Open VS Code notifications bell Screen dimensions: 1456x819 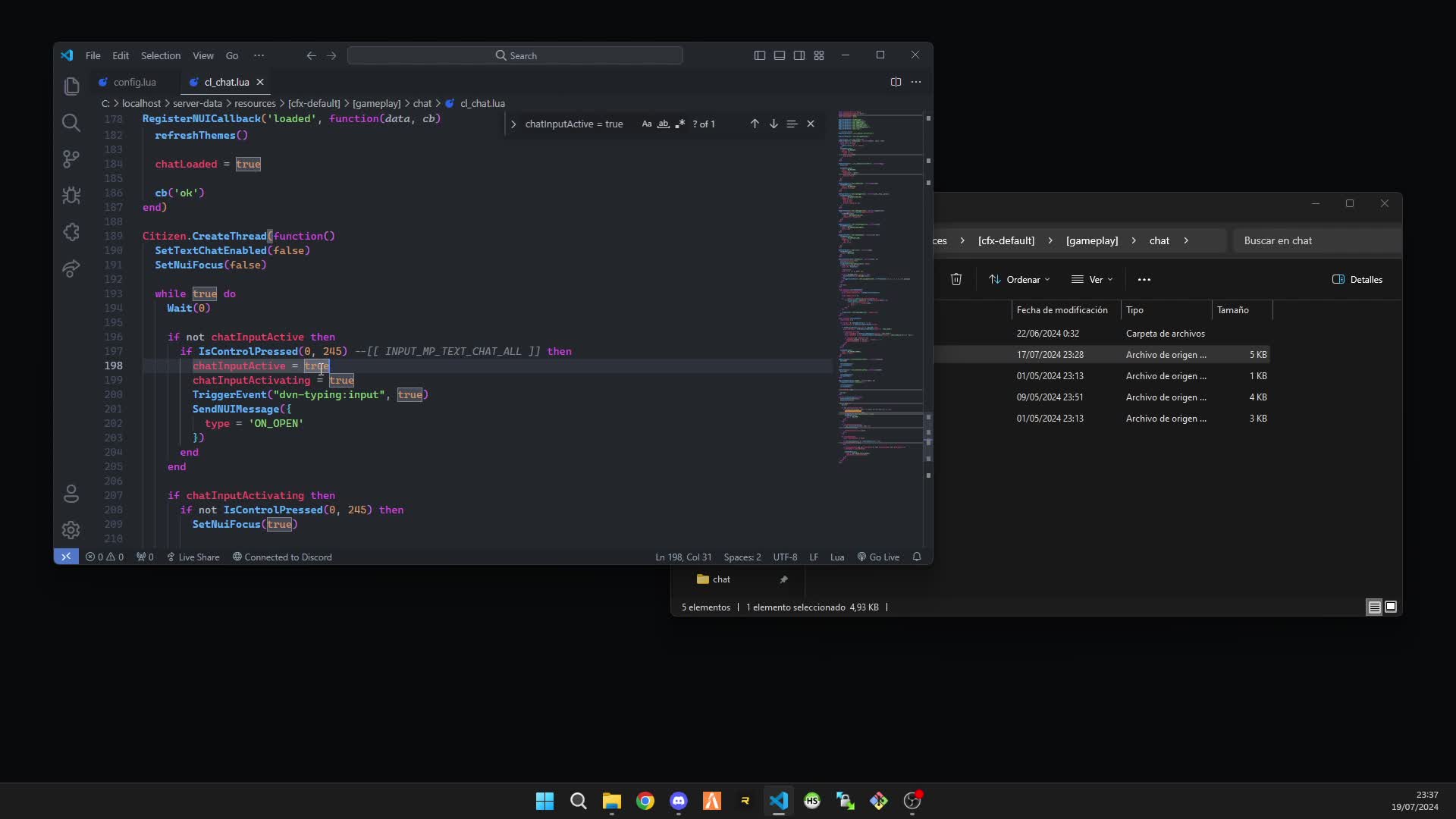coord(917,557)
